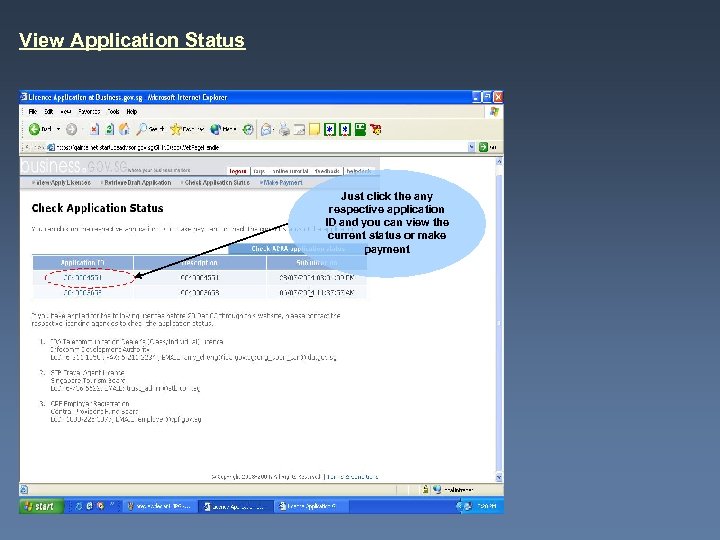Click the red logout link
The height and width of the screenshot is (540, 720).
tap(238, 171)
